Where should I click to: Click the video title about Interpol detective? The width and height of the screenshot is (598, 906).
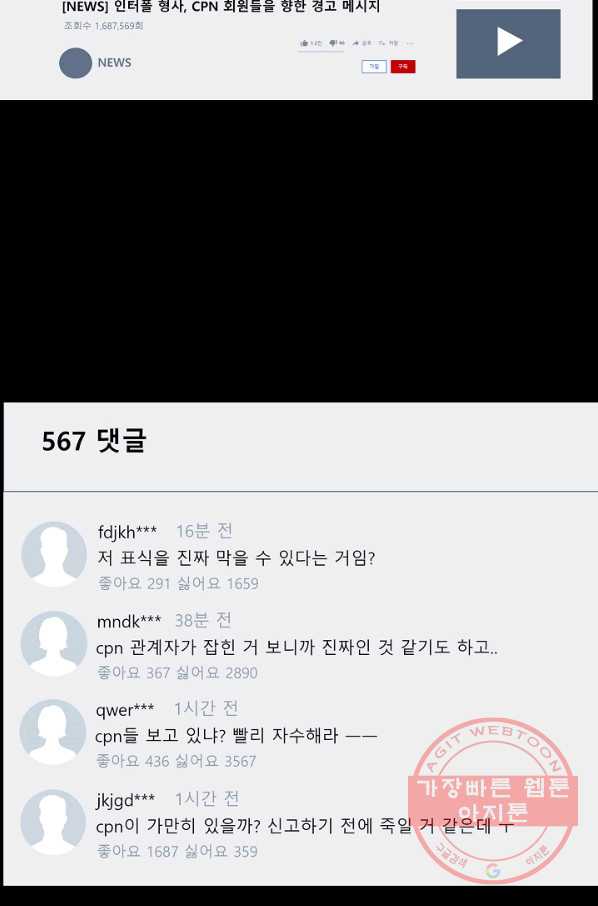coord(221,7)
